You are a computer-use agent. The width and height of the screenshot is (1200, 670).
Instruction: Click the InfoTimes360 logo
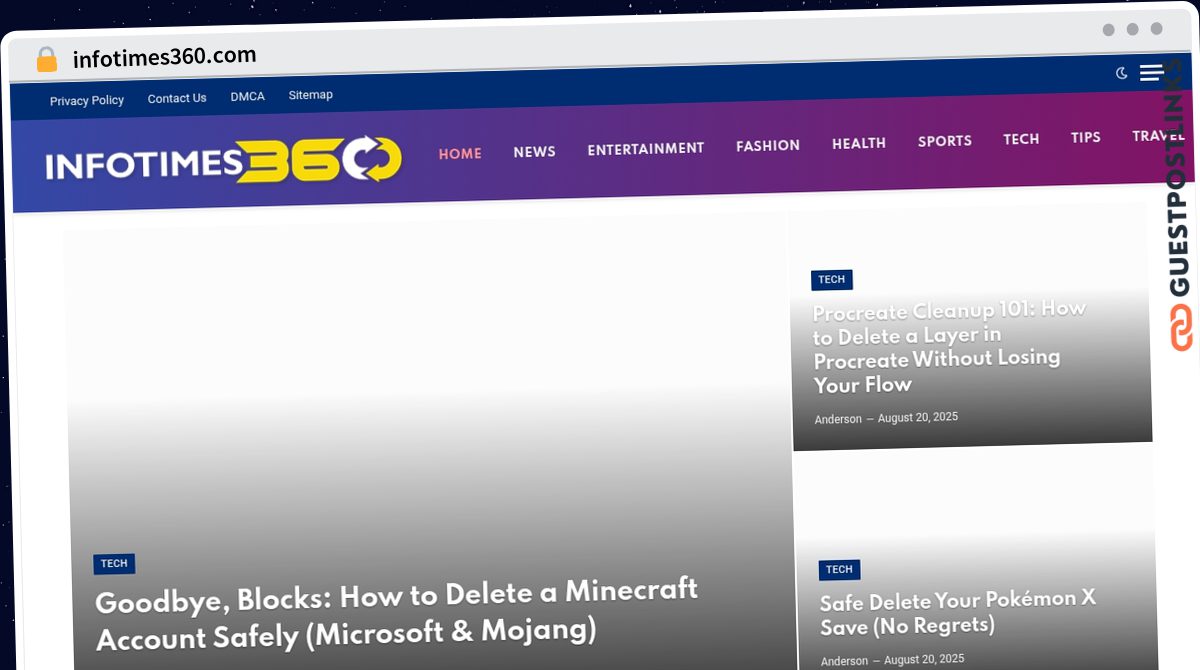(223, 160)
